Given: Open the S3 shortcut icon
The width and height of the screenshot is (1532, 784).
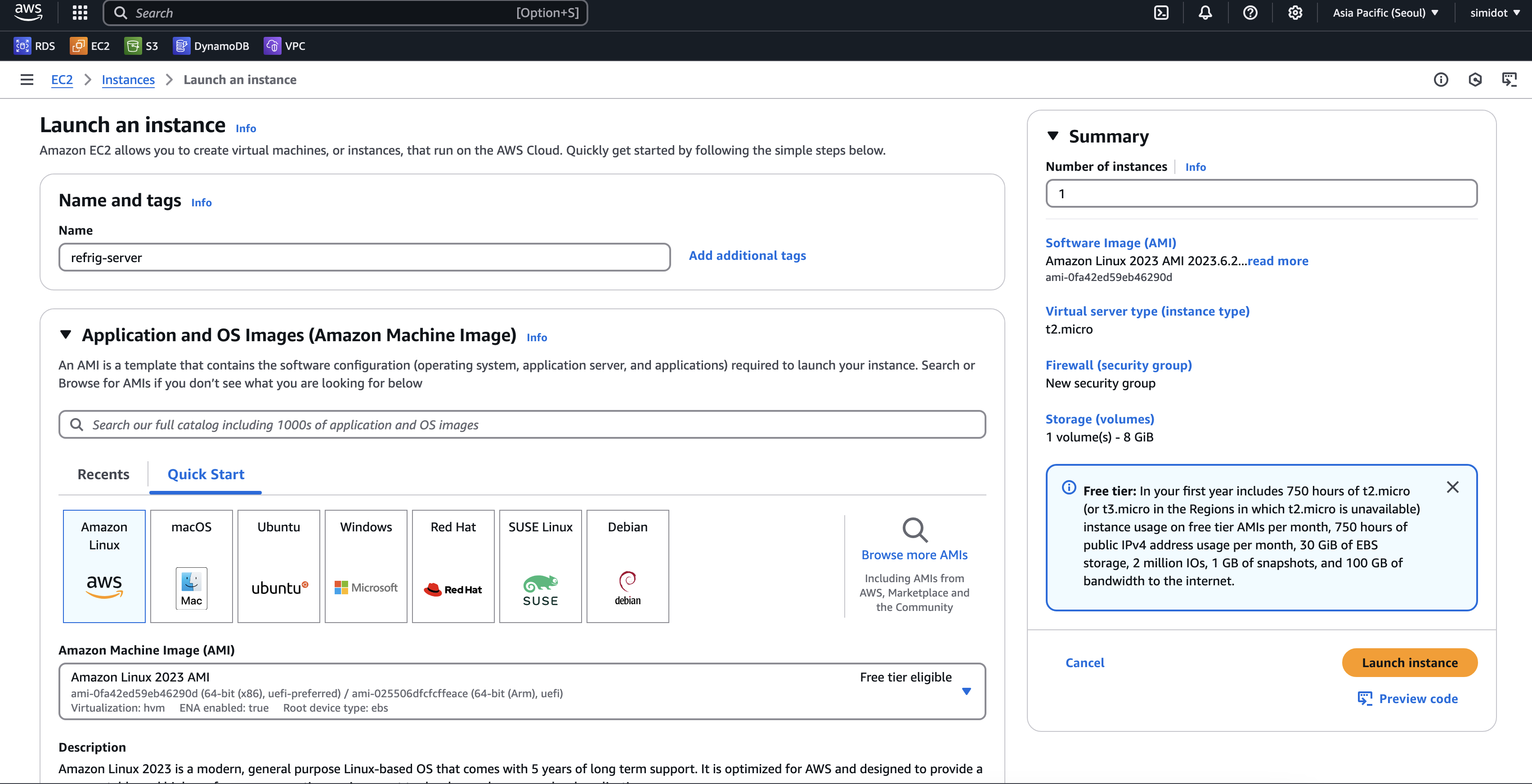Looking at the screenshot, I should (x=133, y=46).
